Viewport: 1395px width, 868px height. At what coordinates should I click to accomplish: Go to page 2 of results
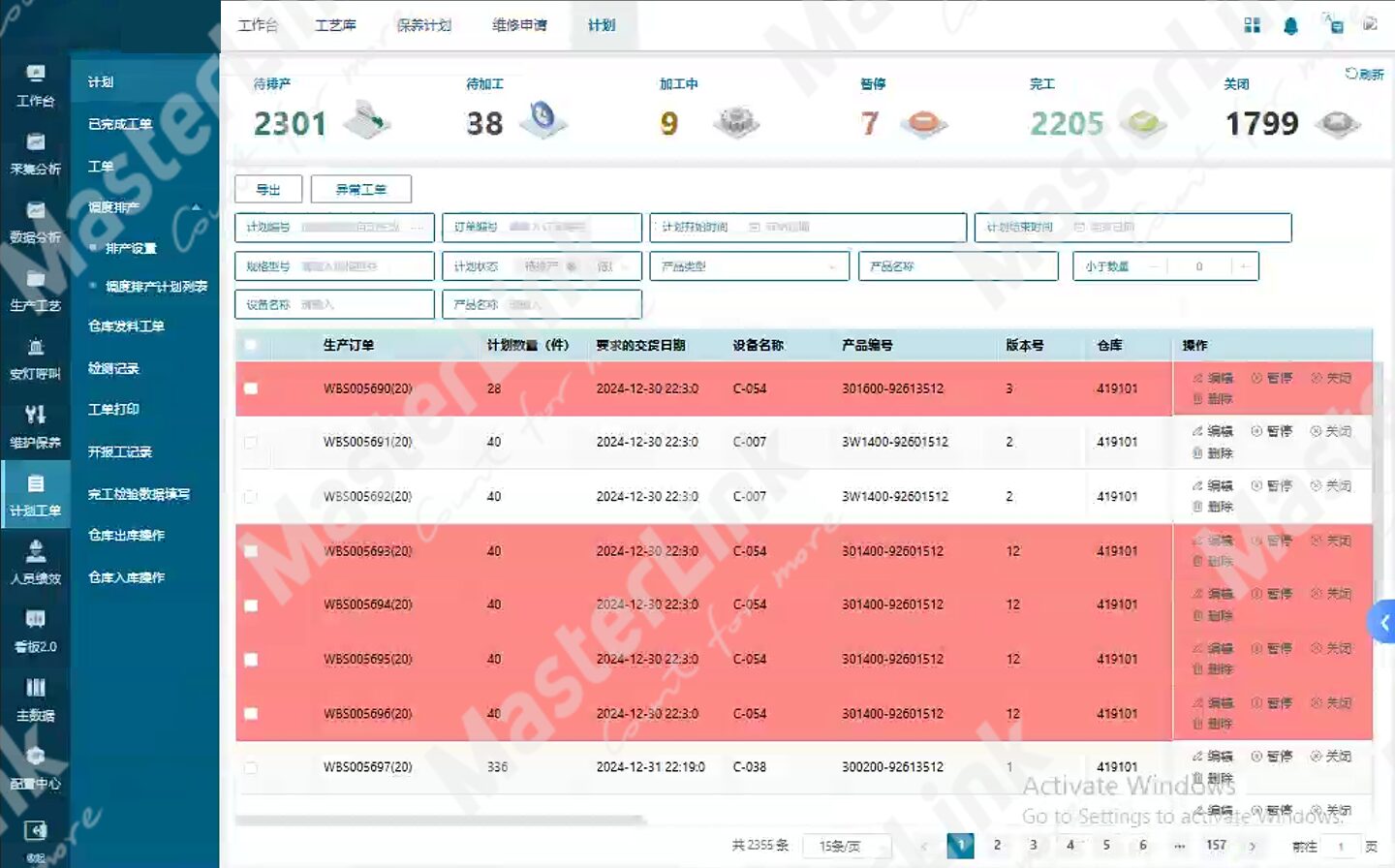tap(997, 845)
